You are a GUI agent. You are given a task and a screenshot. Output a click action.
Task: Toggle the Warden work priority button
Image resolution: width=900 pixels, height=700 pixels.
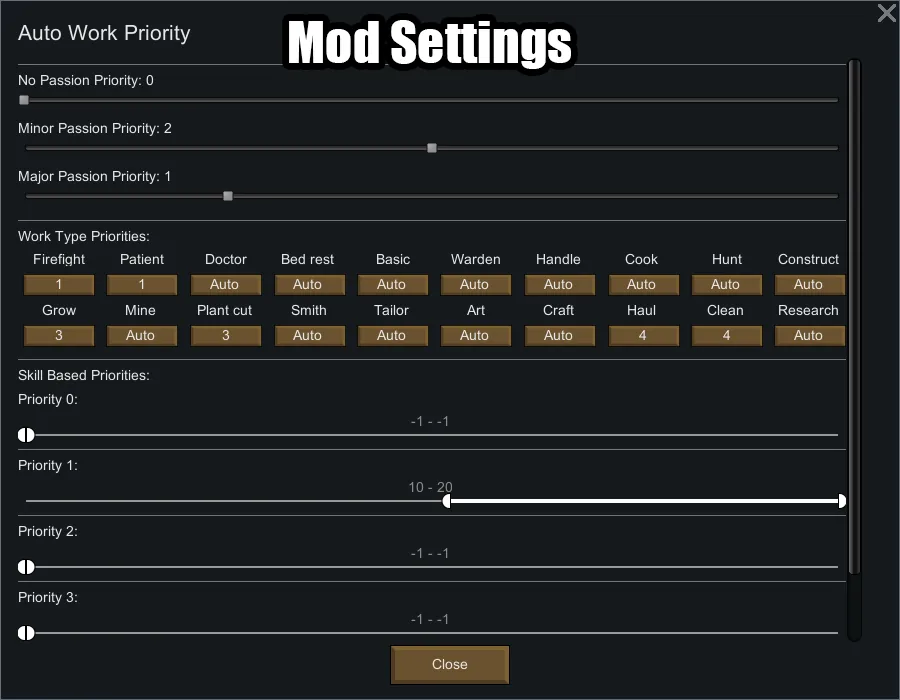pyautogui.click(x=475, y=284)
